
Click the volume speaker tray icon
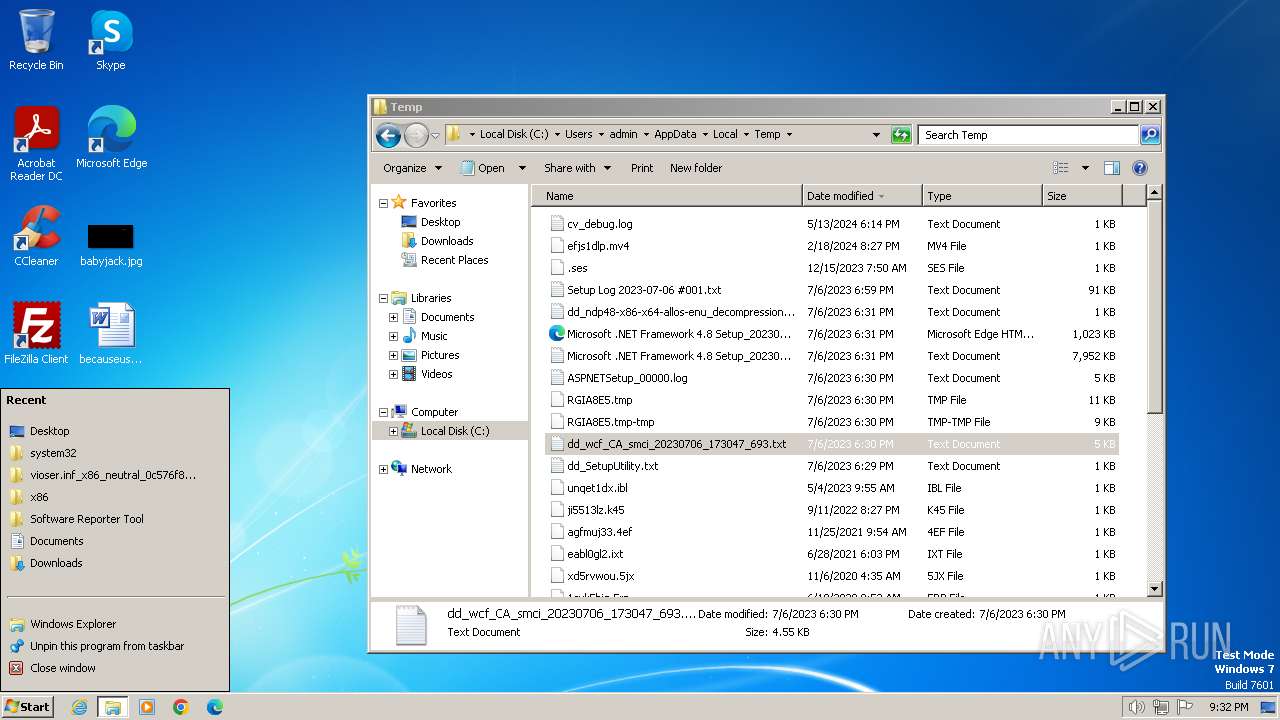click(1136, 707)
